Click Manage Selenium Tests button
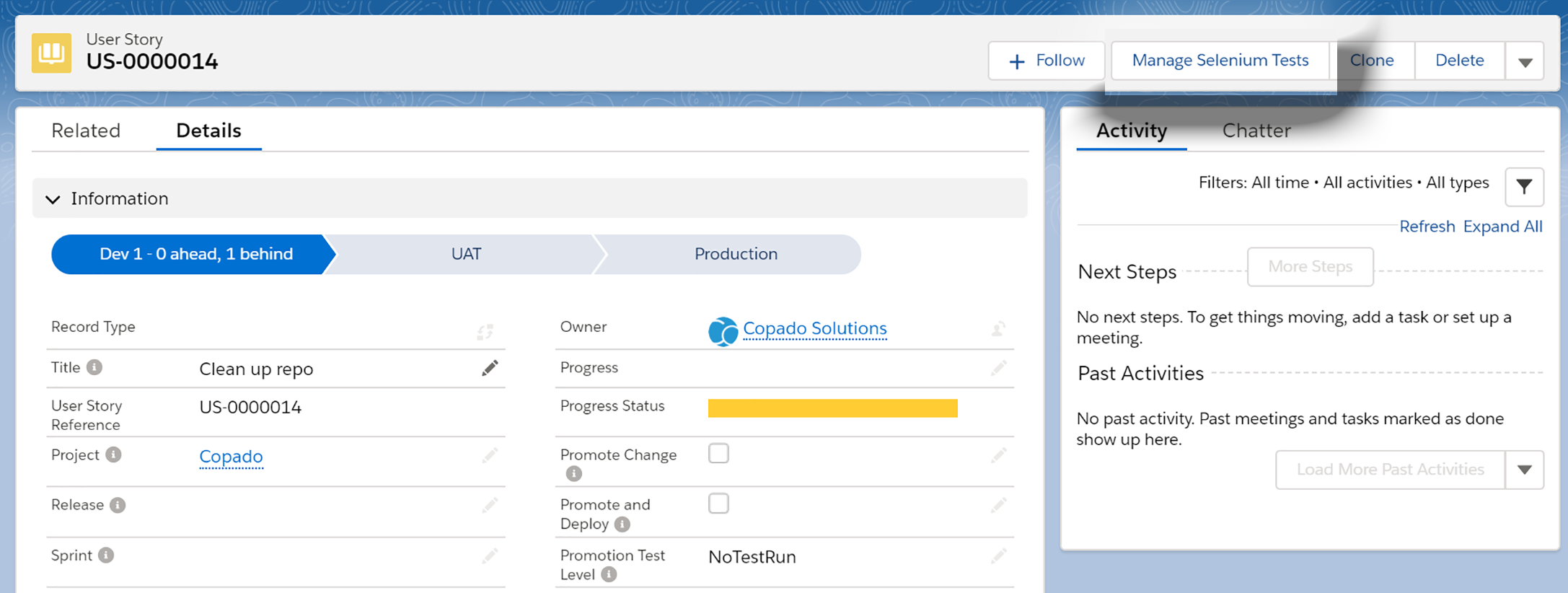Viewport: 1568px width, 593px height. 1220,61
